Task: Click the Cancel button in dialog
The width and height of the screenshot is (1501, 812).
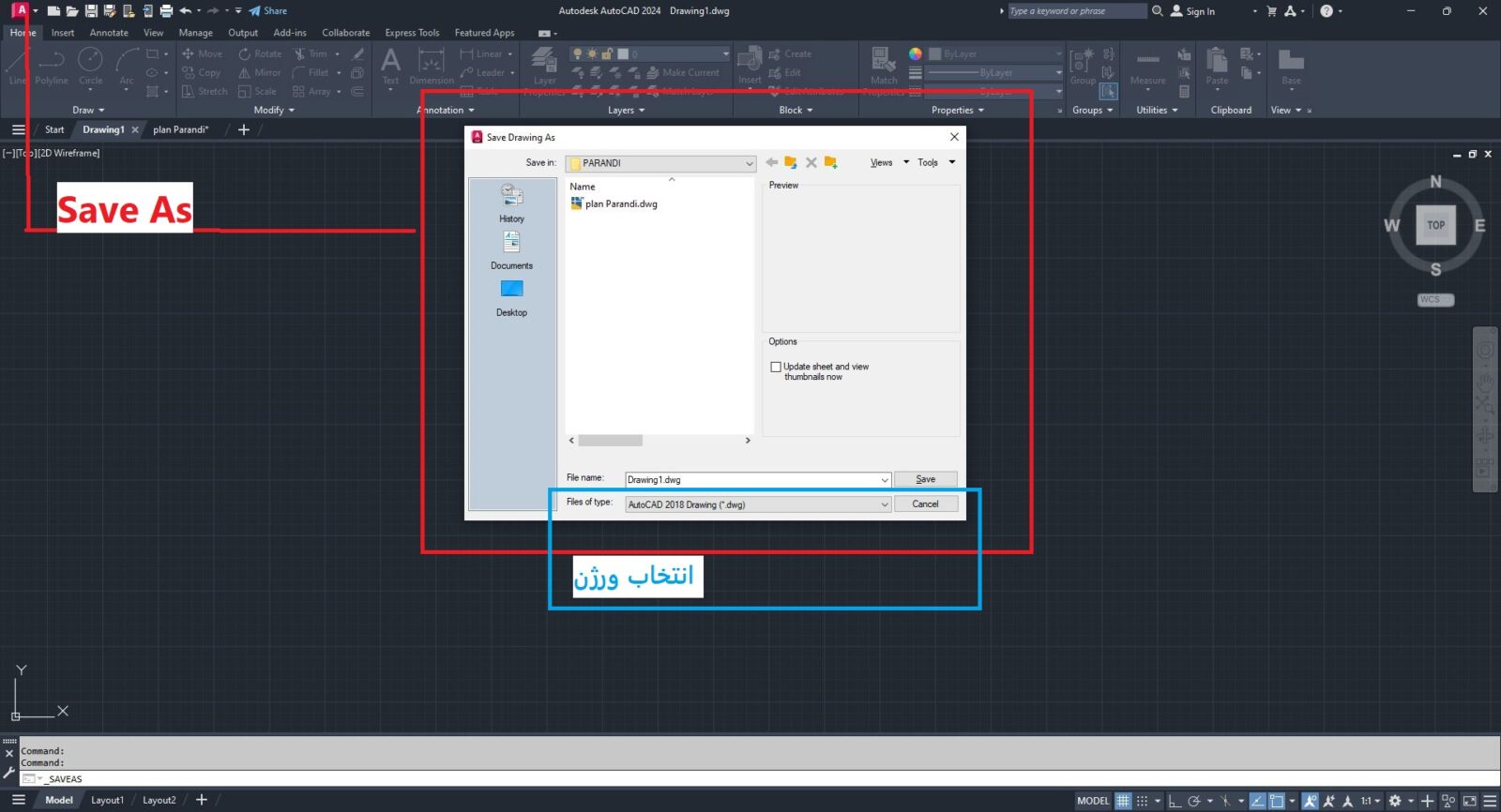Action: [x=925, y=504]
